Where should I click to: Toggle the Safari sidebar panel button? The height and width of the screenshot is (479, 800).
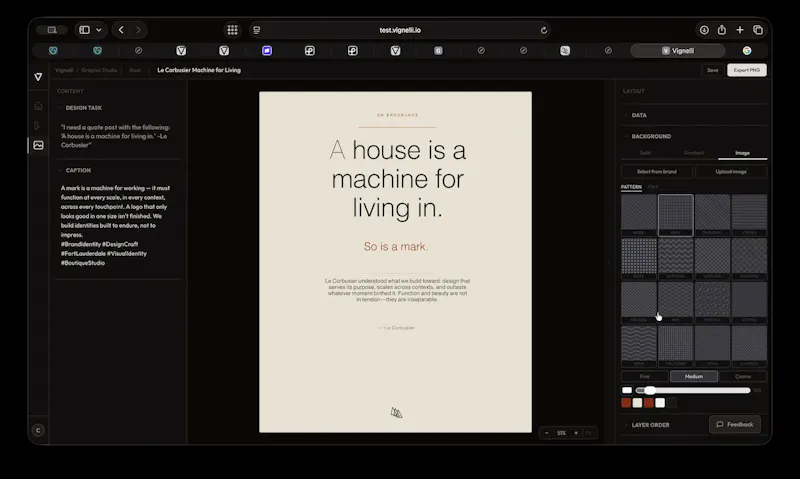[x=85, y=30]
